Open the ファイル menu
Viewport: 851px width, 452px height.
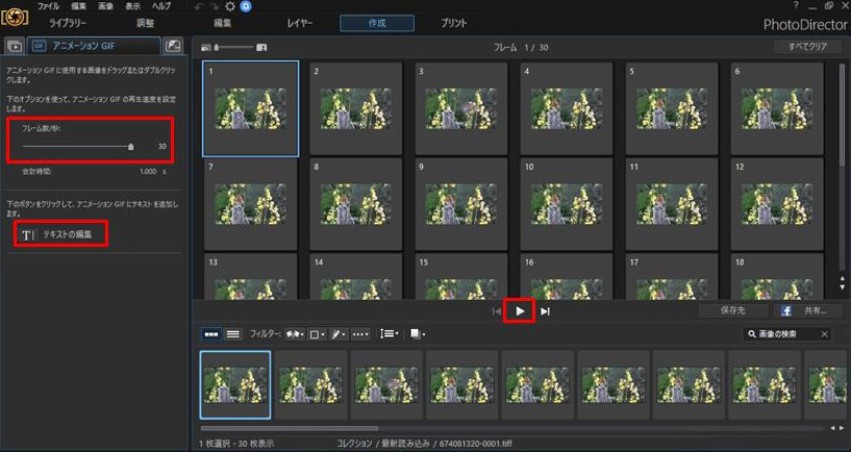(48, 7)
